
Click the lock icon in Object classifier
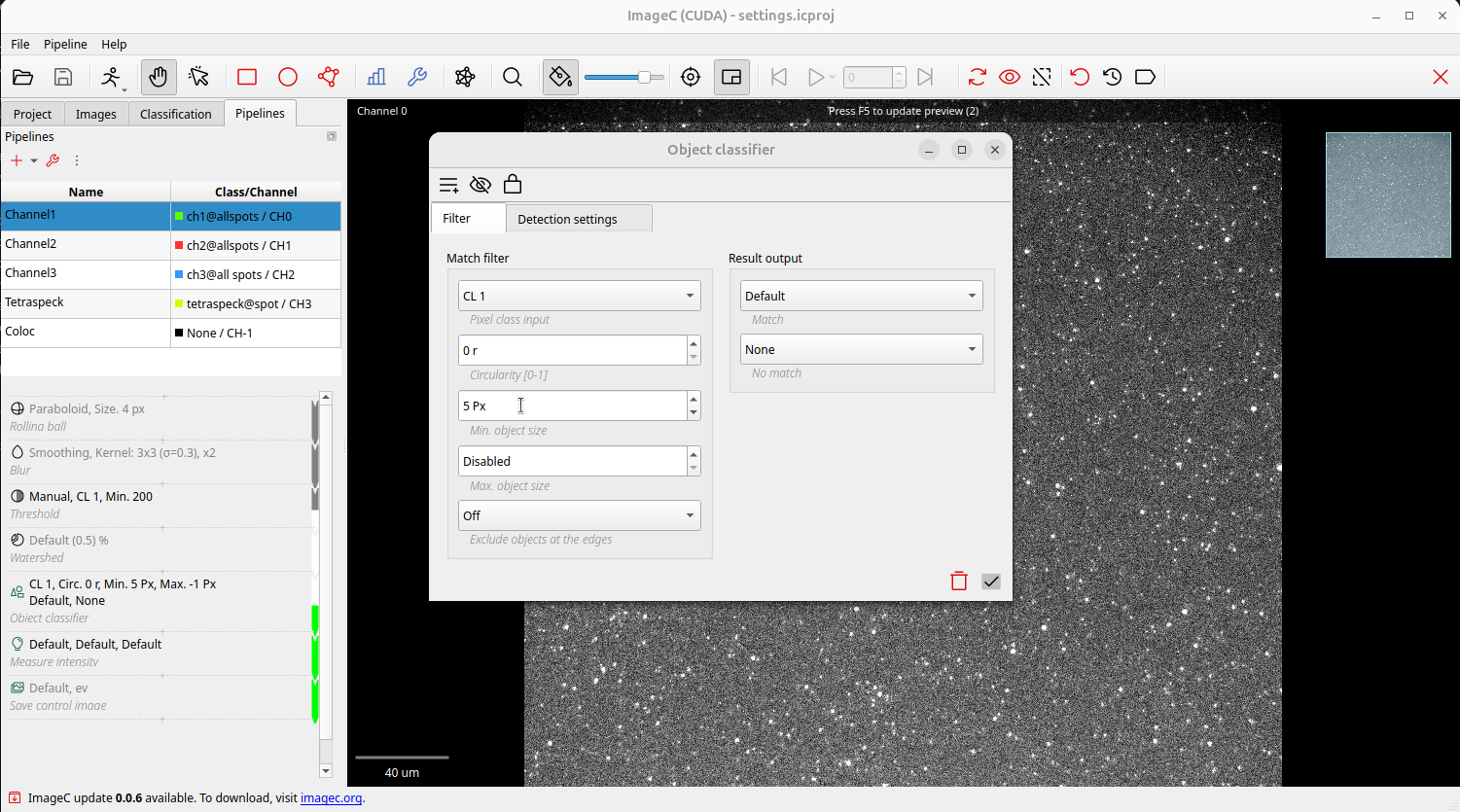pyautogui.click(x=513, y=185)
